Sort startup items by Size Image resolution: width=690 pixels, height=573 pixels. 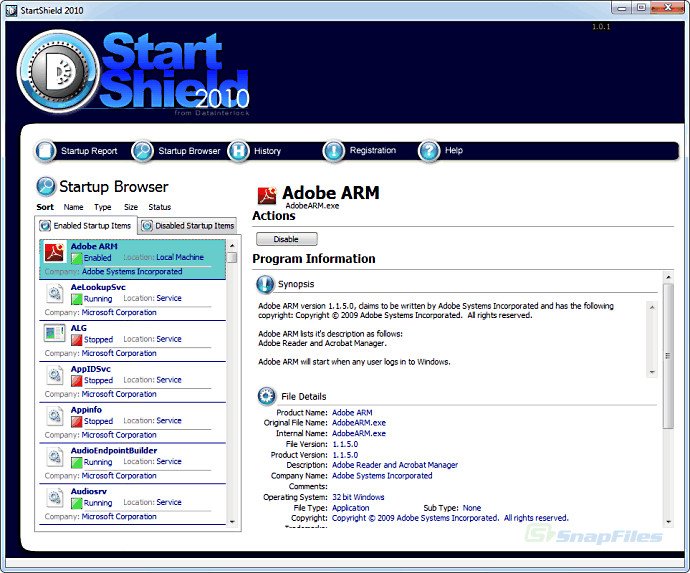[x=131, y=207]
